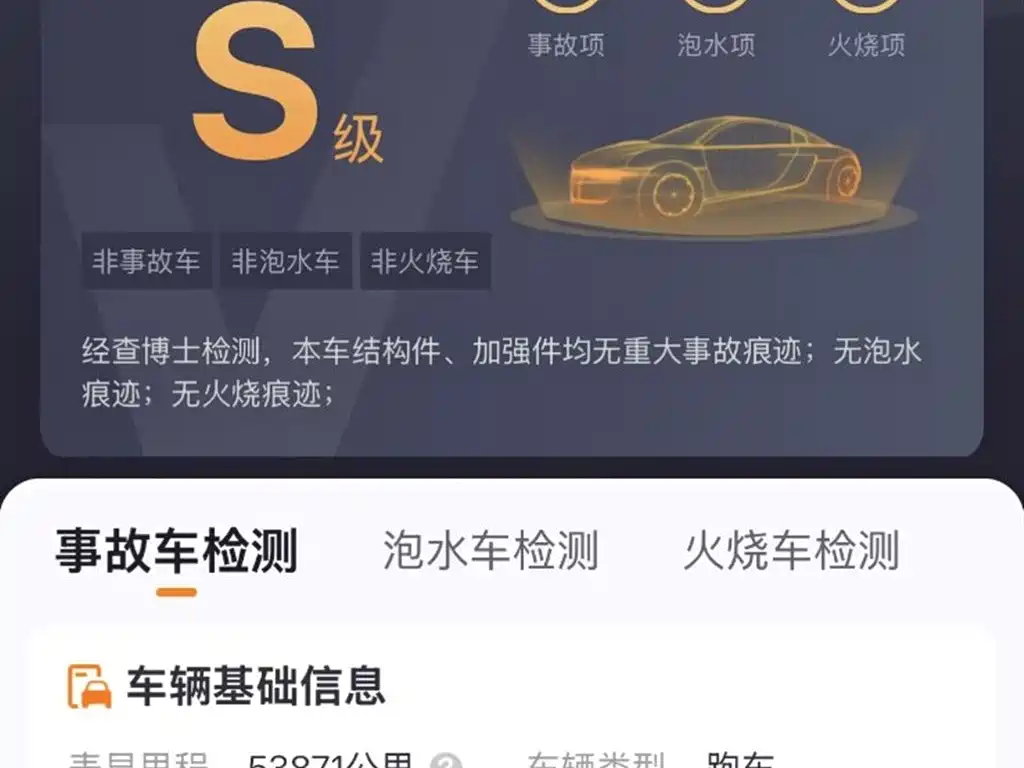Open the 火烧车检测 tab

click(x=792, y=551)
